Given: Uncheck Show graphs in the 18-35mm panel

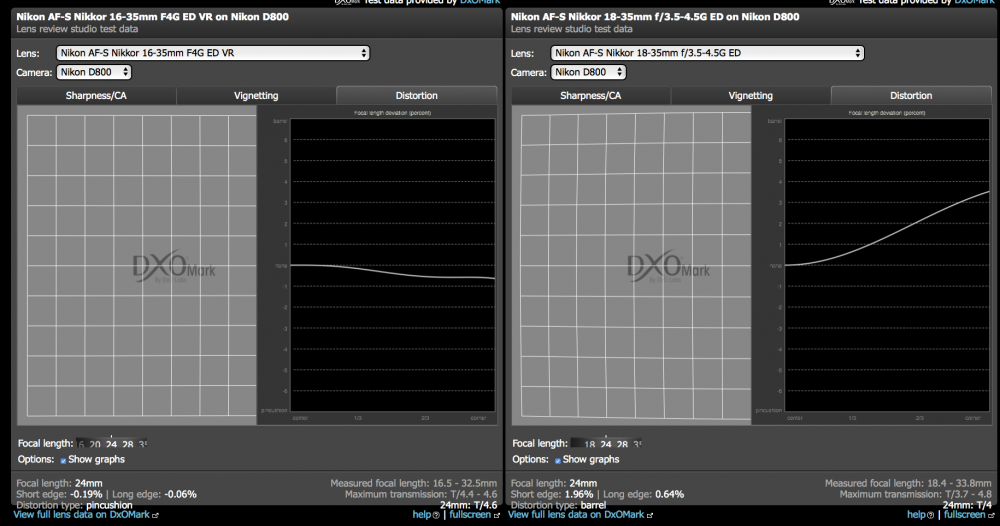Looking at the screenshot, I should [x=557, y=460].
